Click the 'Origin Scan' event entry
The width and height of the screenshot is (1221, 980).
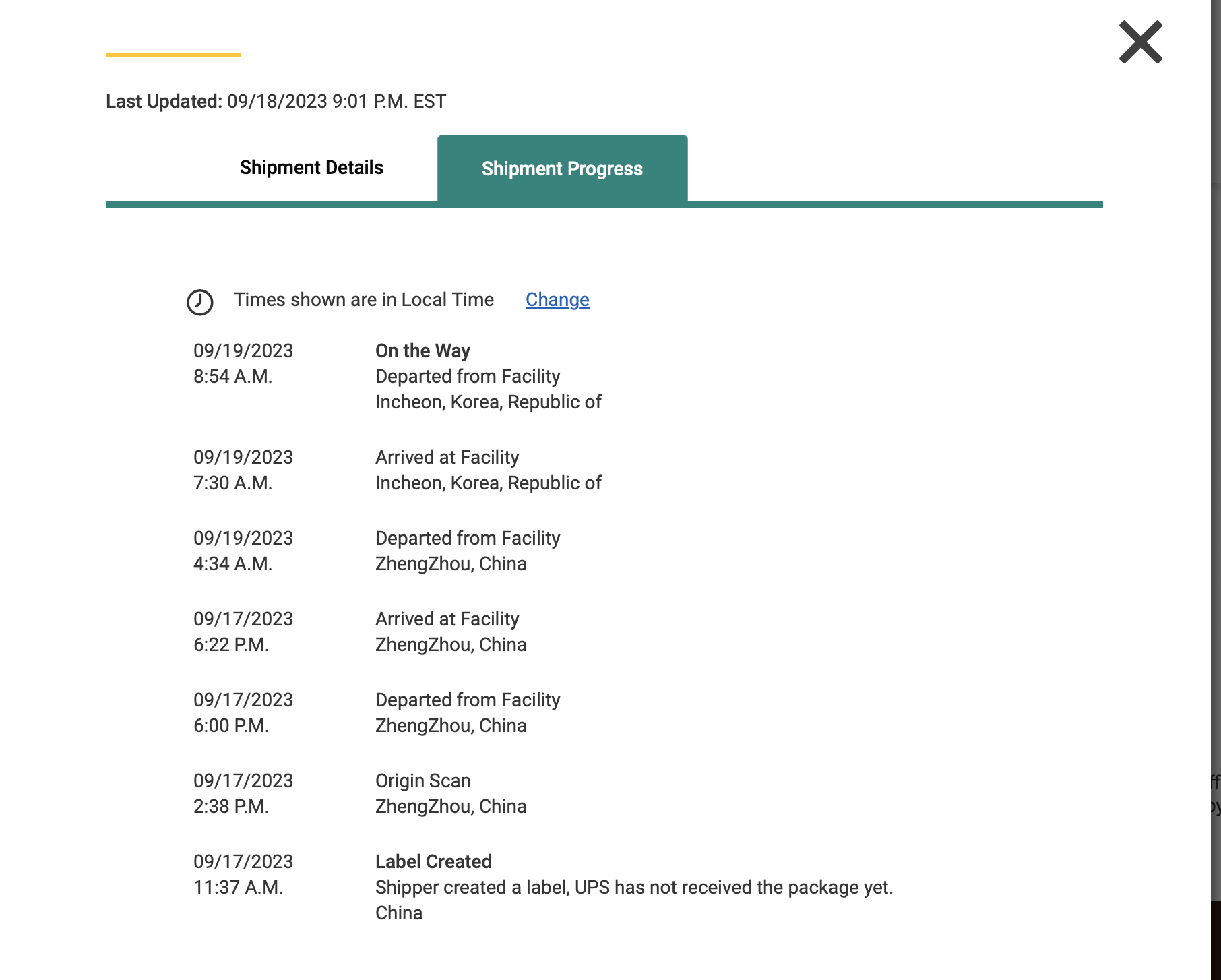[x=422, y=781]
